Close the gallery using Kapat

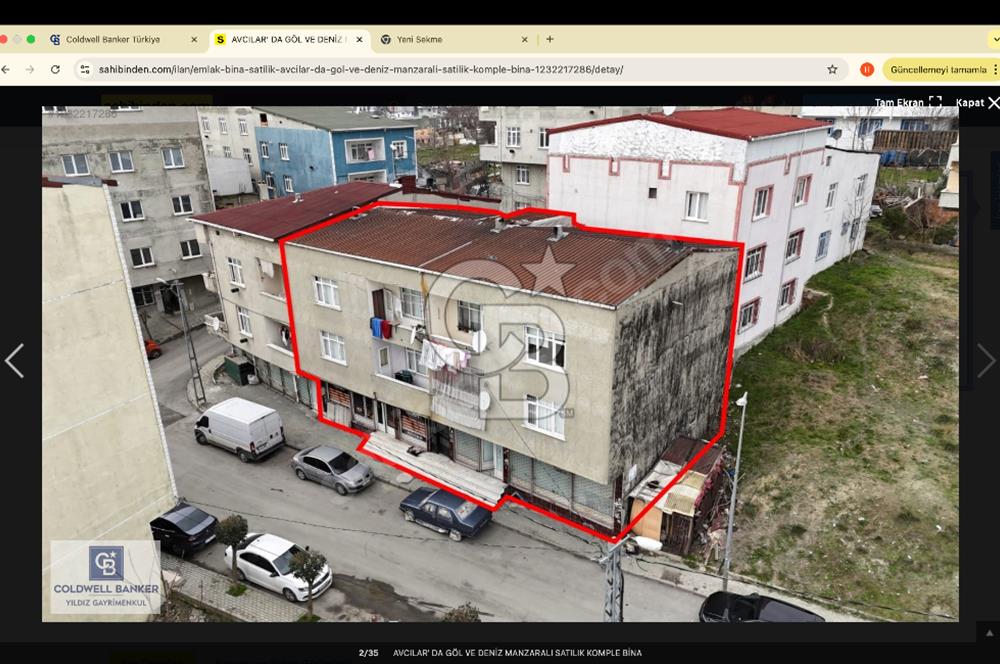pyautogui.click(x=976, y=102)
